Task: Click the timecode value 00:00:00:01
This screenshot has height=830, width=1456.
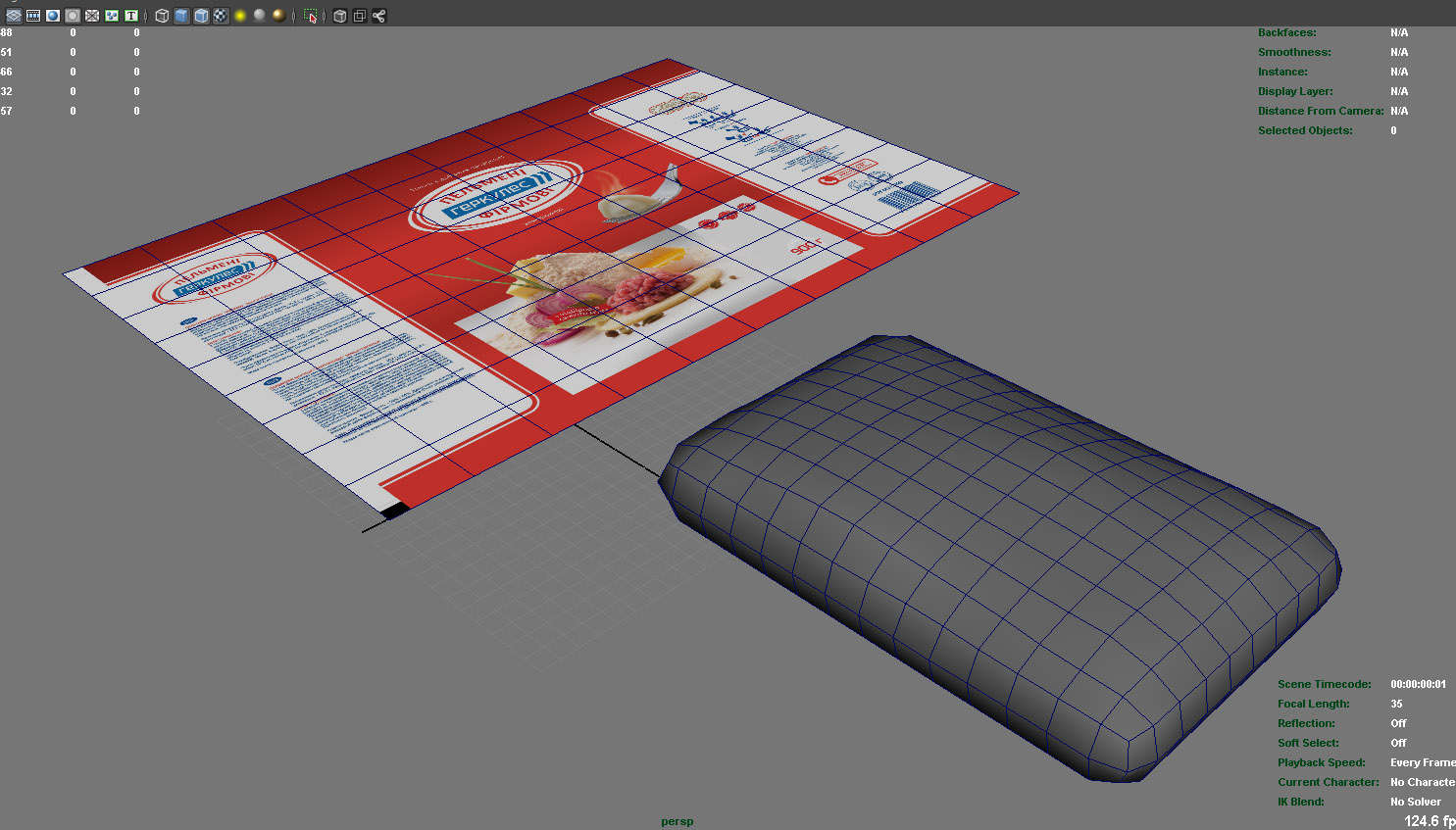Action: tap(1418, 684)
